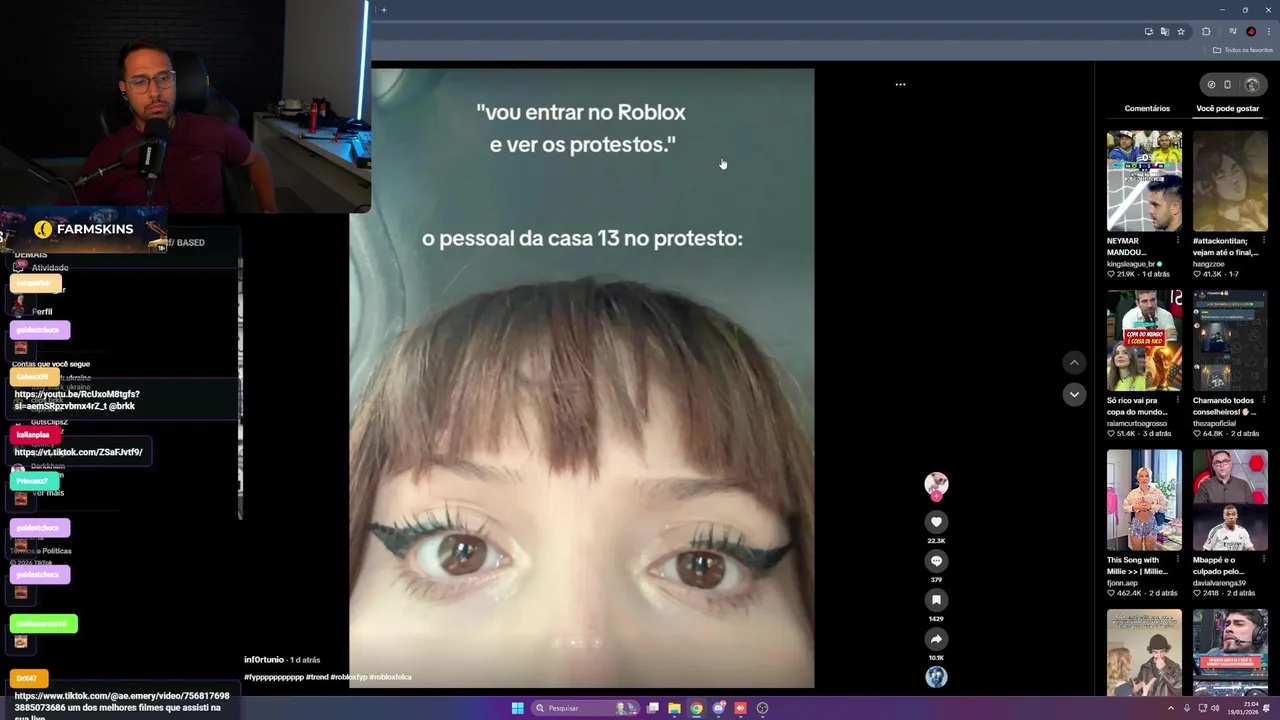Bookmark page with Chrome star icon
This screenshot has height=720, width=1280.
[x=1181, y=31]
